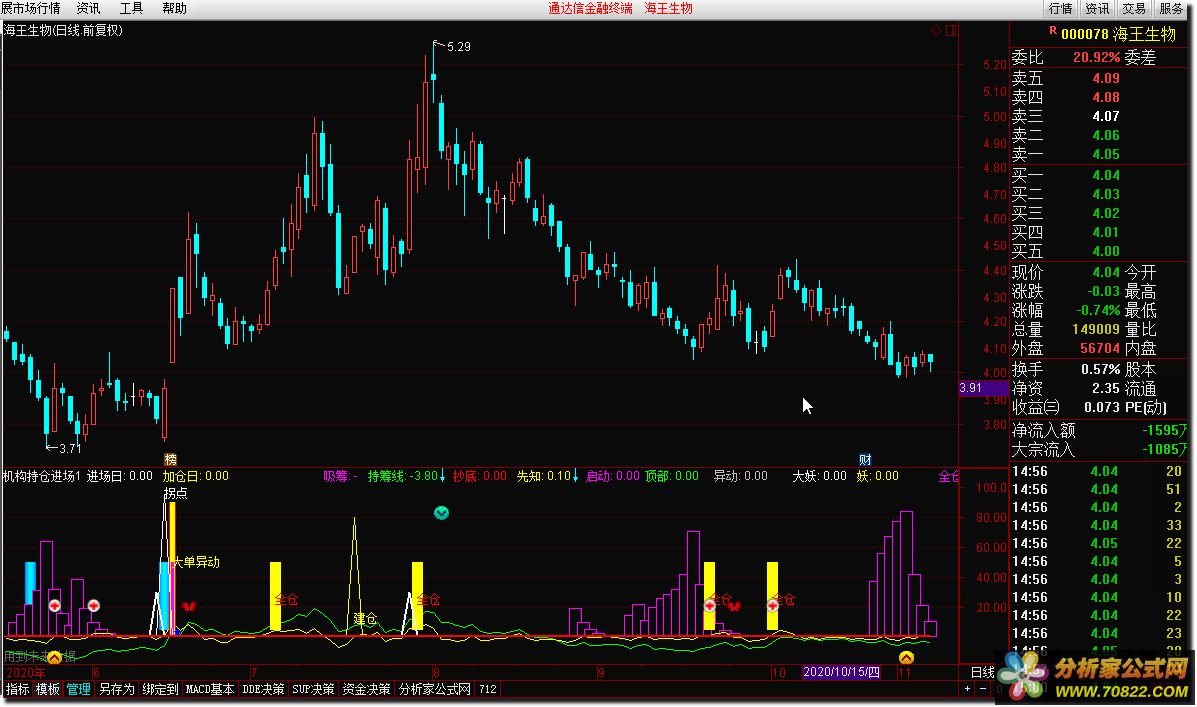Click the chart title 海王生物(日线.前复权)

pos(63,31)
